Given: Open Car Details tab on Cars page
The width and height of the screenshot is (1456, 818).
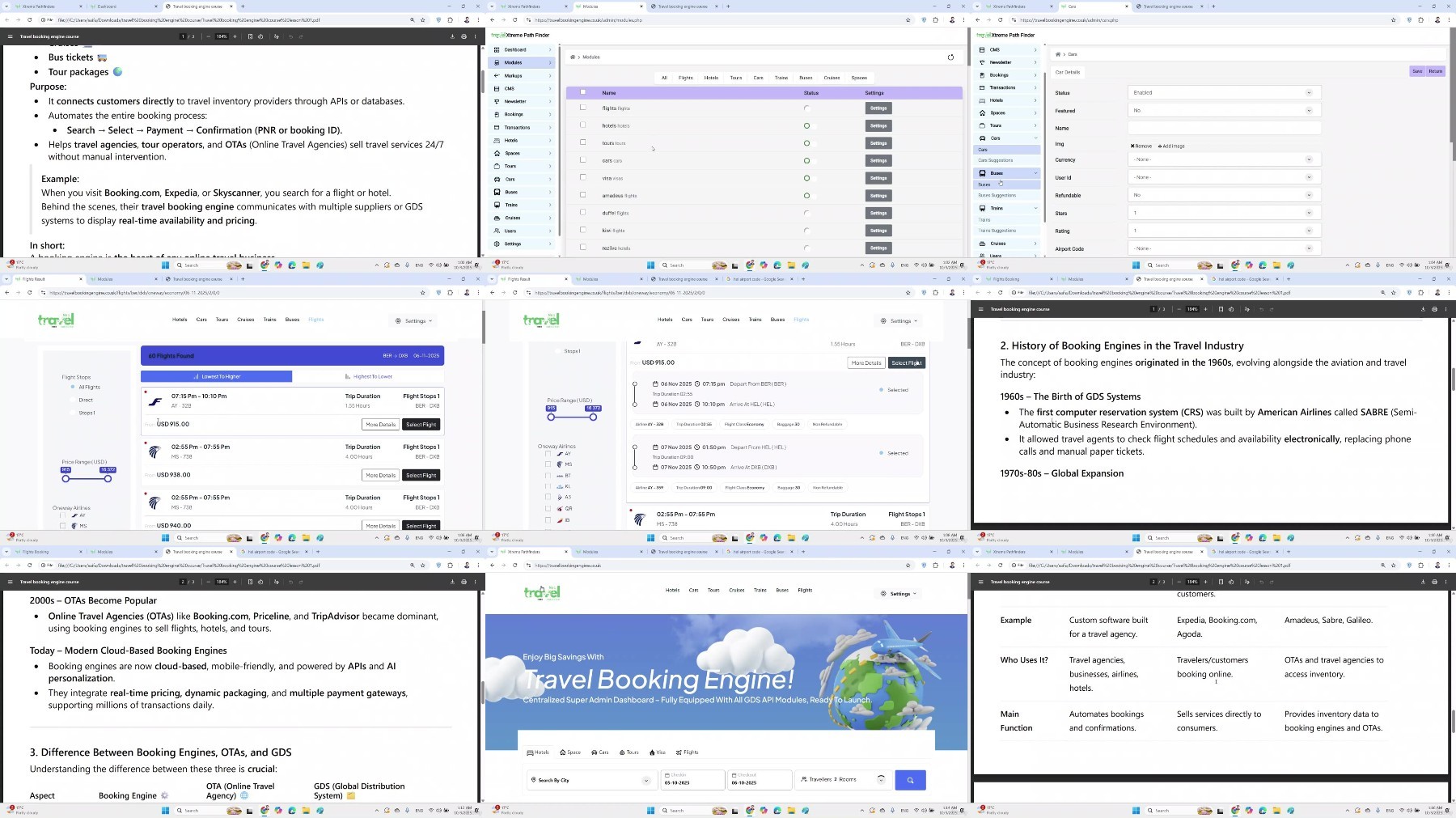Looking at the screenshot, I should point(1068,72).
